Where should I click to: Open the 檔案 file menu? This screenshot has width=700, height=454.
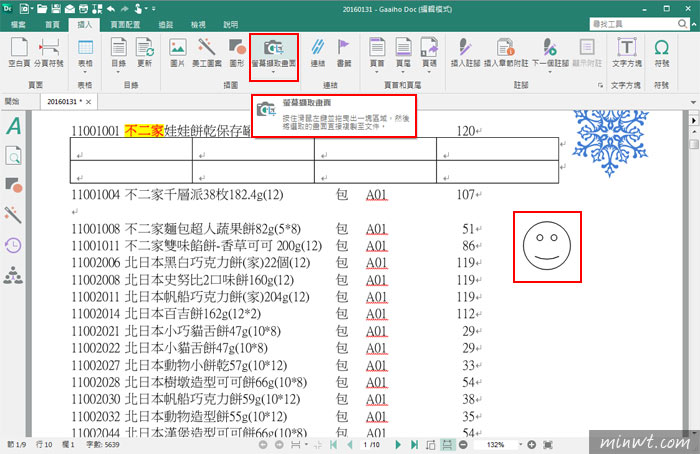[18, 25]
